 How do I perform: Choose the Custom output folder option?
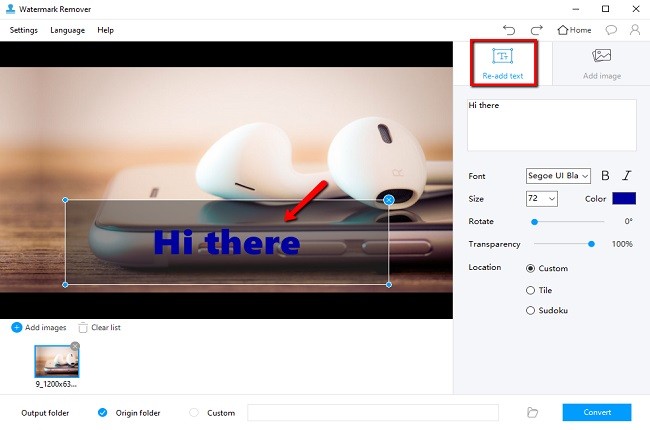point(194,413)
